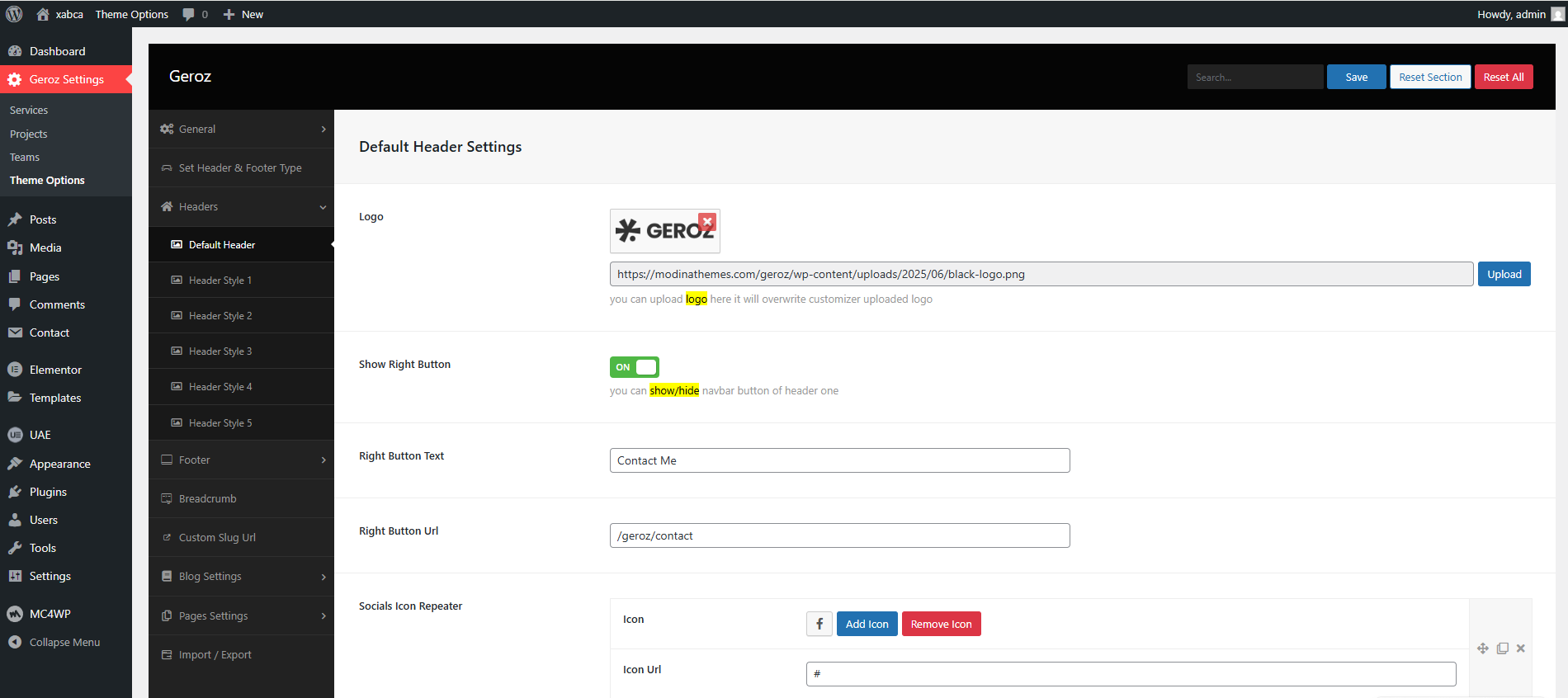Toggle the Show Right Button switch
1568x698 pixels.
coord(634,367)
